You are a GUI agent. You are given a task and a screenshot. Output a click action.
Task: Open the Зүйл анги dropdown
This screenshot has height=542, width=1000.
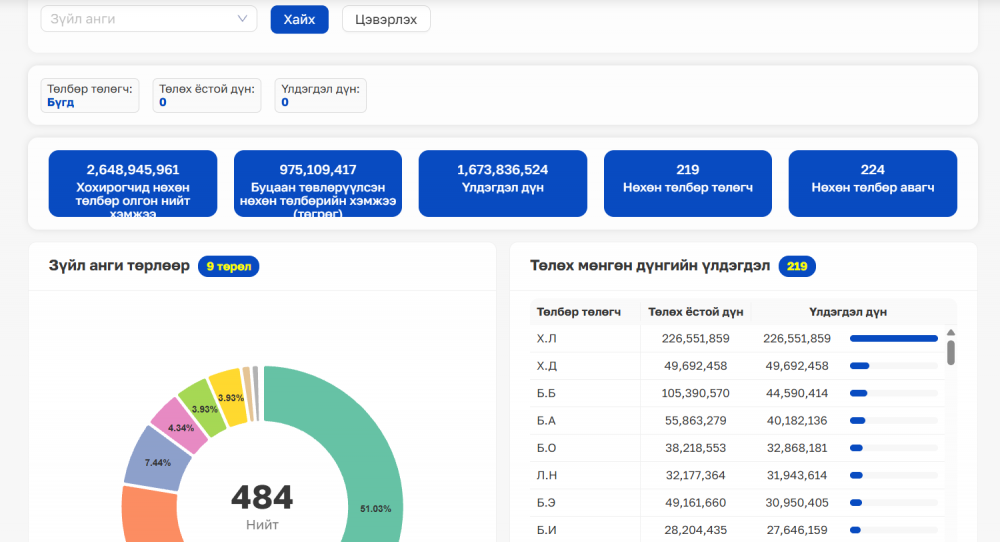pos(149,19)
